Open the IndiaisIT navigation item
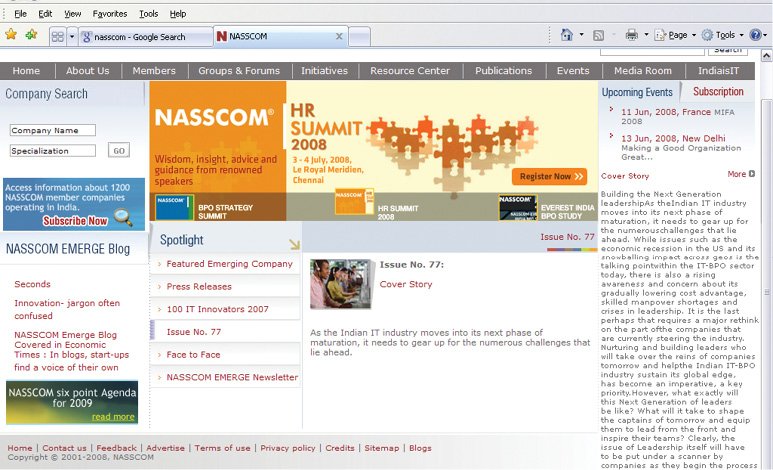The height and width of the screenshot is (470, 773). [x=719, y=71]
